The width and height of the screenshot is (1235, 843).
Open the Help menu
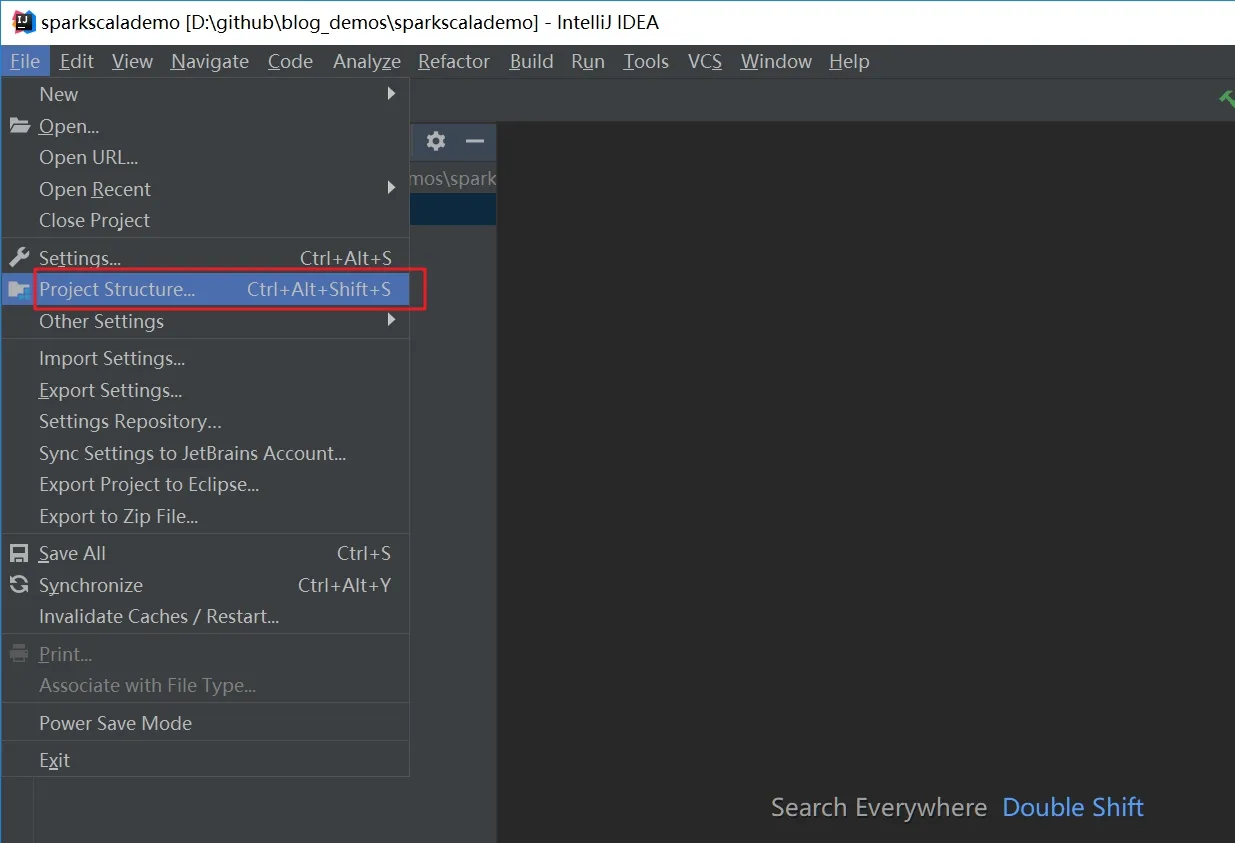[849, 61]
